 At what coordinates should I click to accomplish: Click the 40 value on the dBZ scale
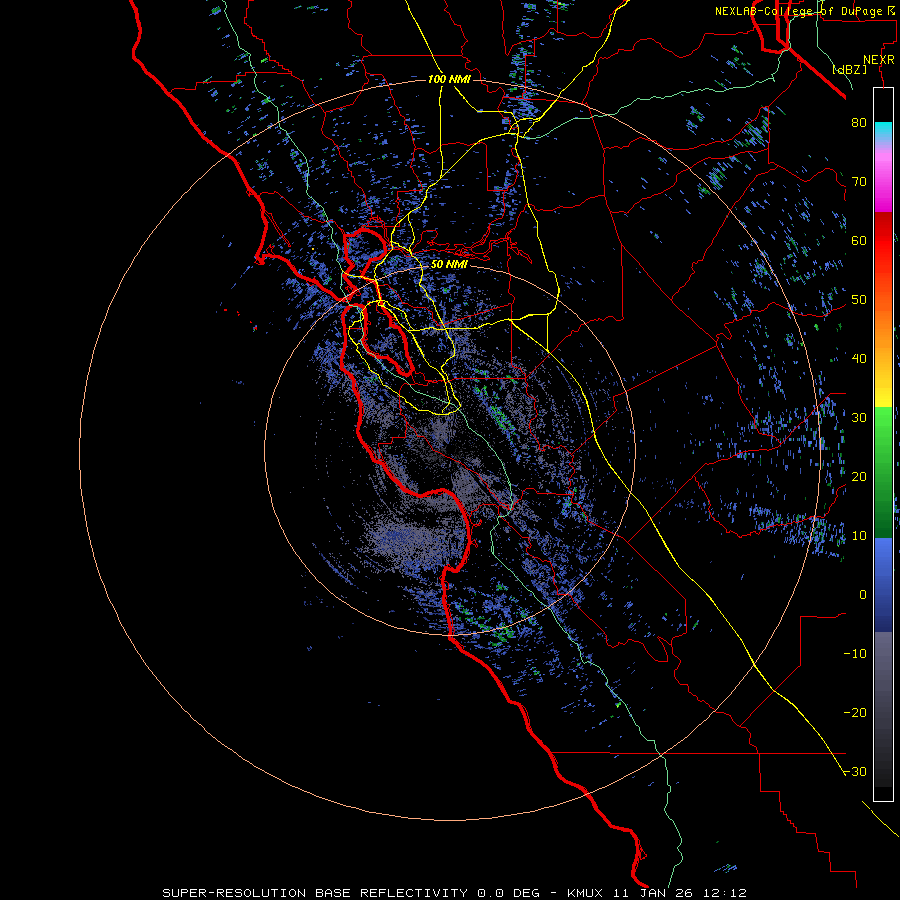(x=859, y=359)
